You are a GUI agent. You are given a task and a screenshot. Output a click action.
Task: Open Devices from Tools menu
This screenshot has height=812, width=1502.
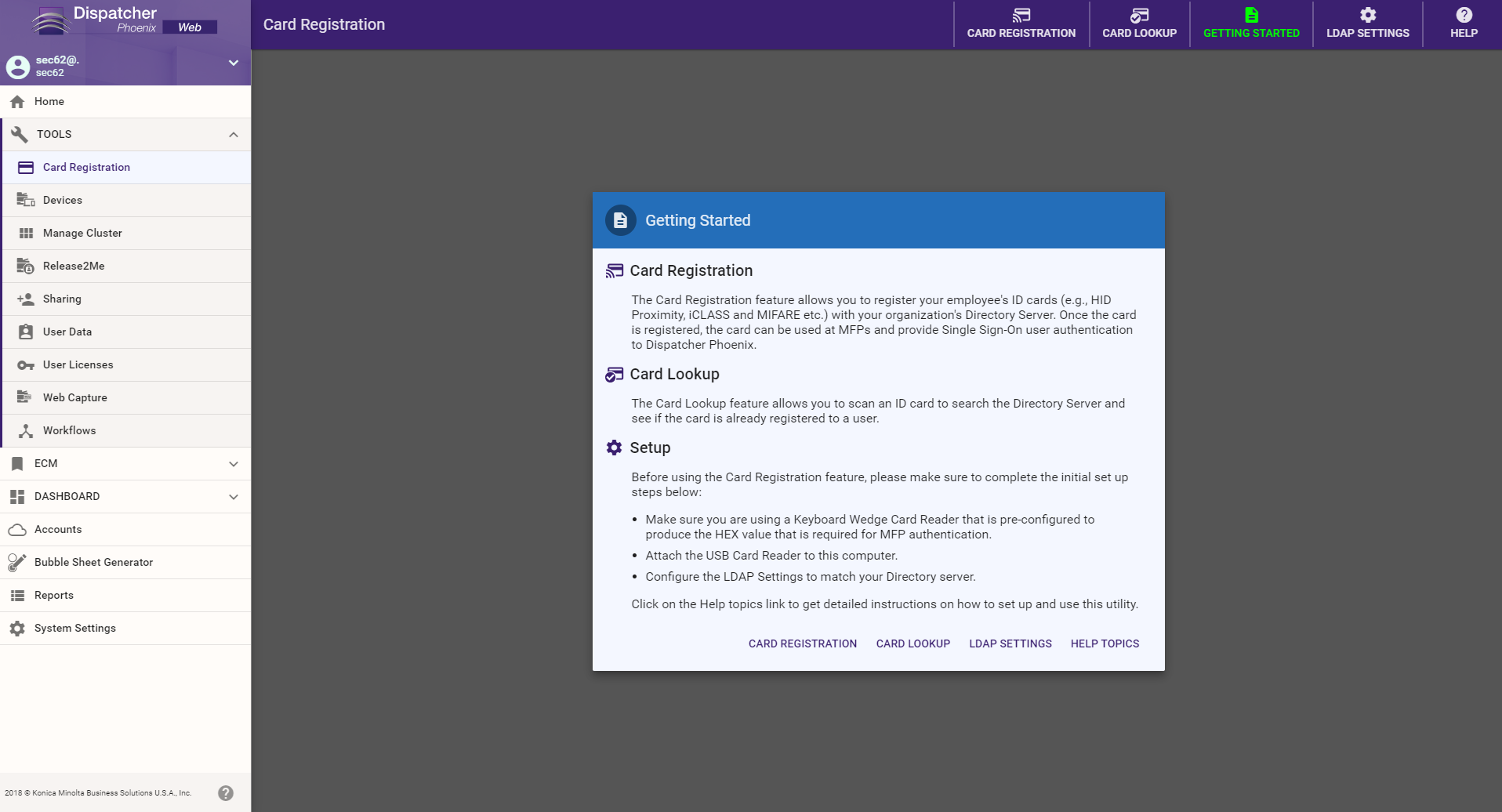127,201
